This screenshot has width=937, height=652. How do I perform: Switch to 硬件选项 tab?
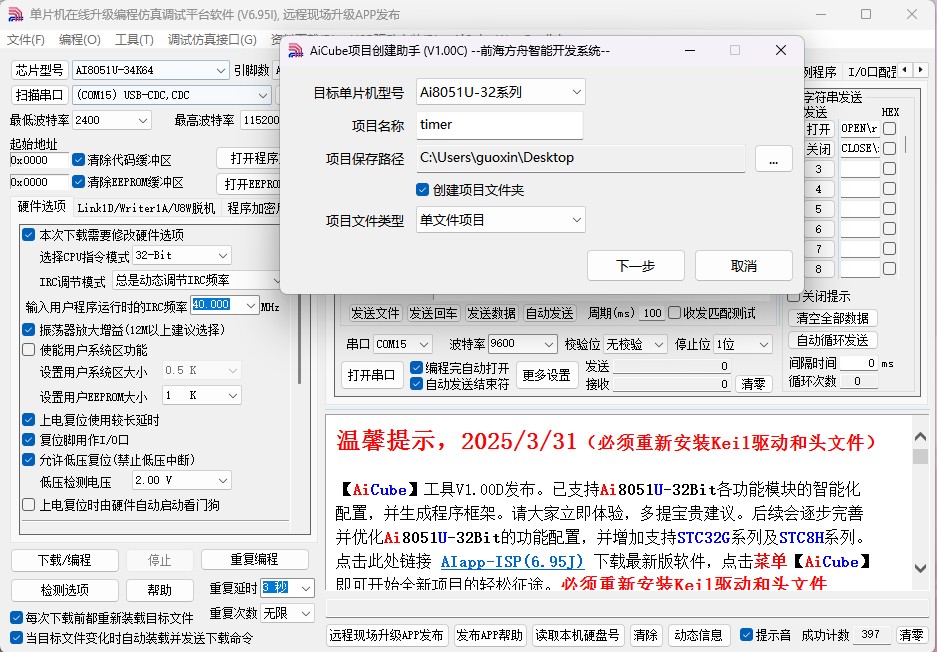[41, 206]
